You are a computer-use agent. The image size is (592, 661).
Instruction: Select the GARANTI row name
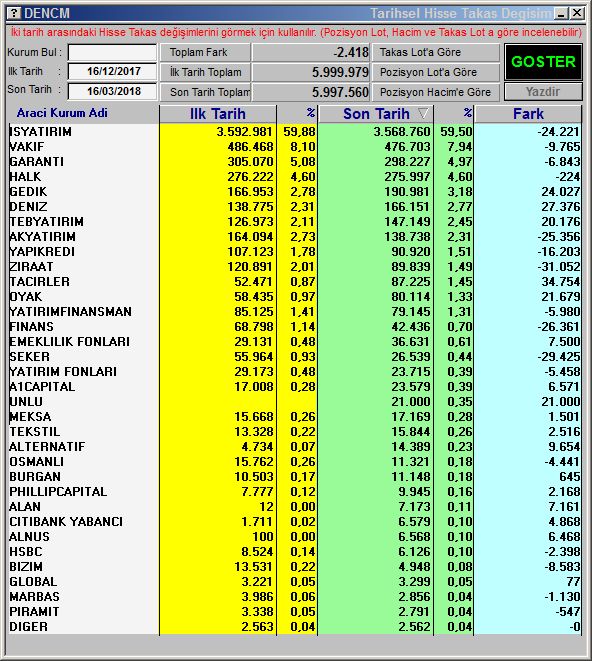[37, 162]
